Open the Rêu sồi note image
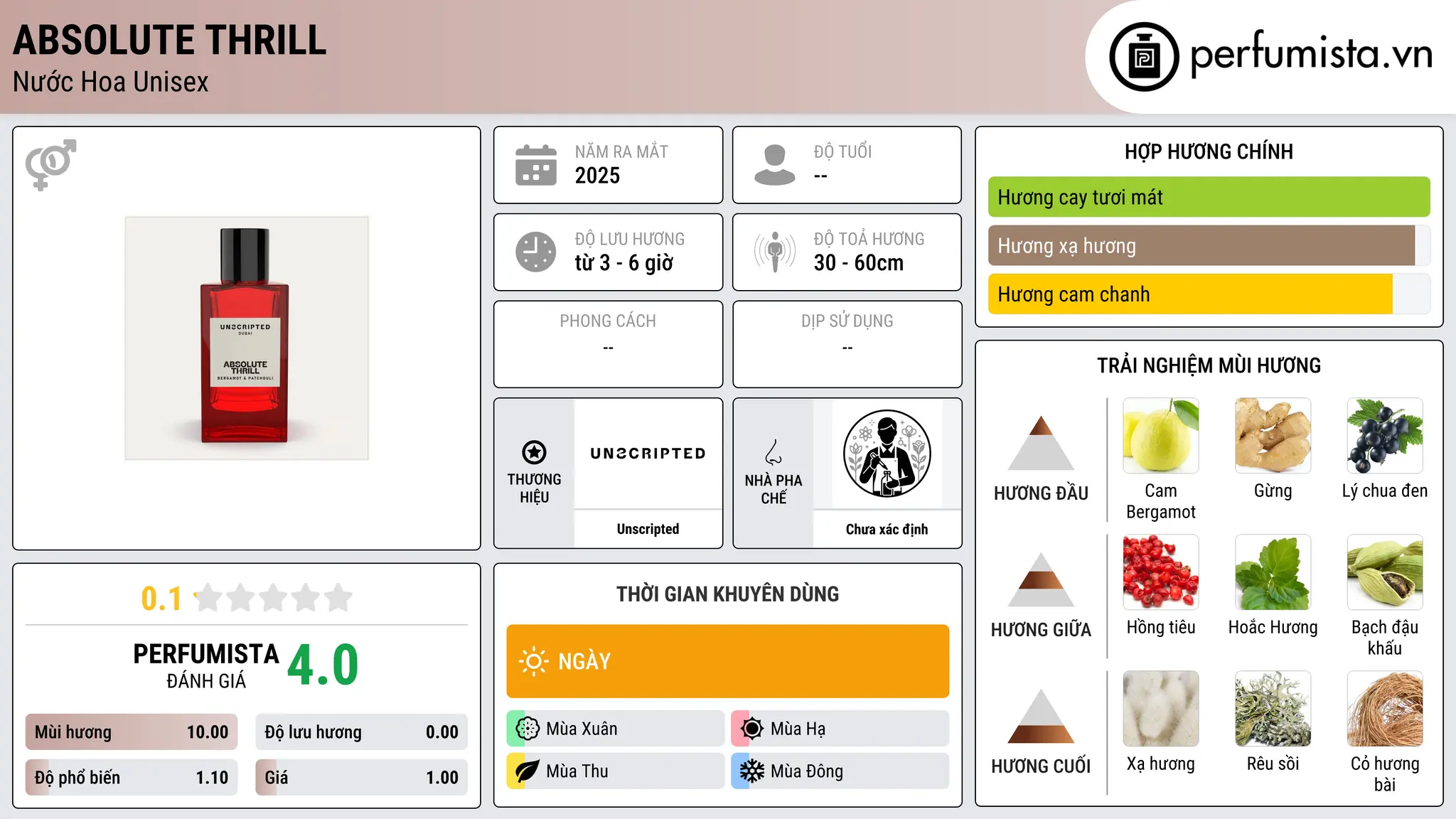Screen dimensions: 1456x819 1273,709
